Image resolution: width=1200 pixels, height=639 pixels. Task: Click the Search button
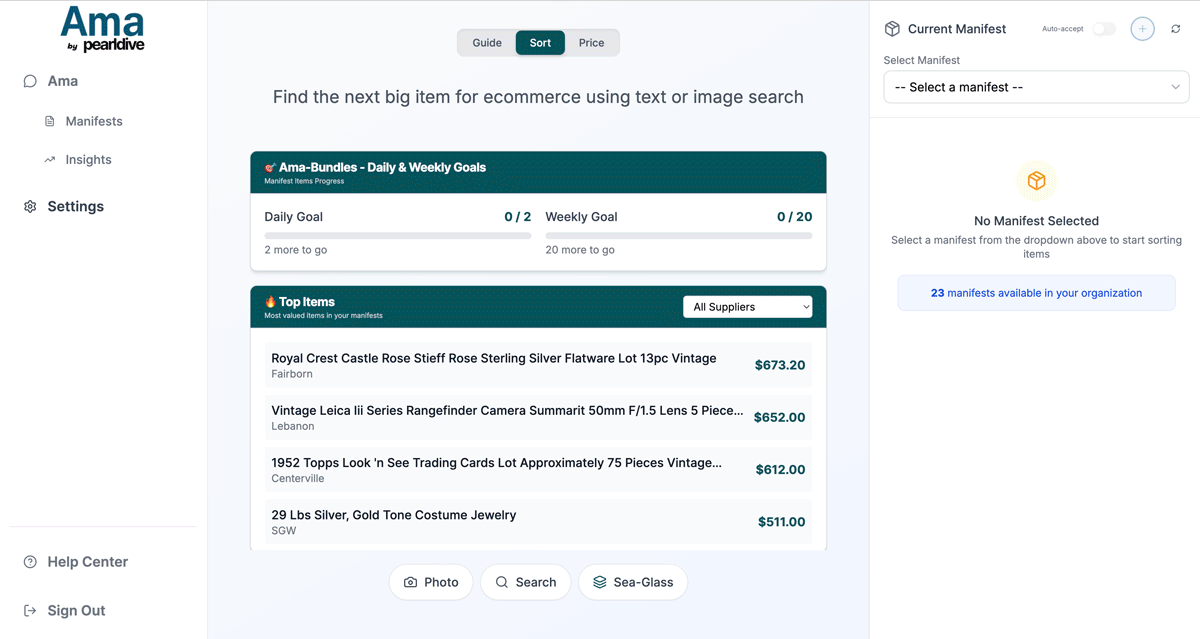[x=526, y=582]
